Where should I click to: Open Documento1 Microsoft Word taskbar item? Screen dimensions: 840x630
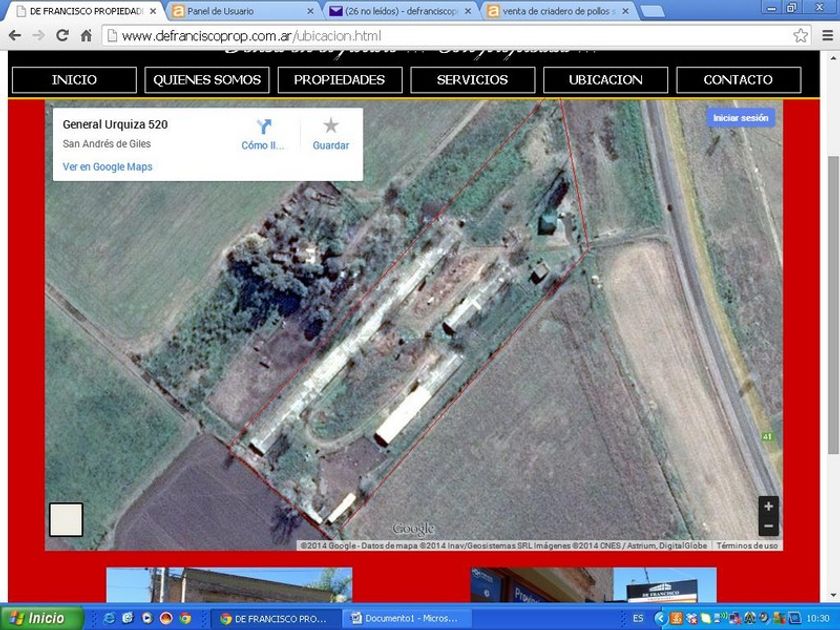[x=406, y=618]
